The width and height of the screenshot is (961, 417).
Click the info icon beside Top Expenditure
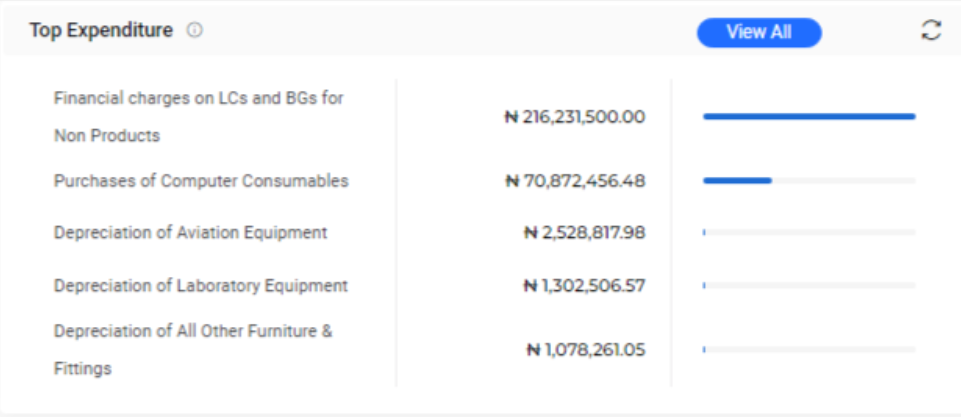click(x=194, y=30)
